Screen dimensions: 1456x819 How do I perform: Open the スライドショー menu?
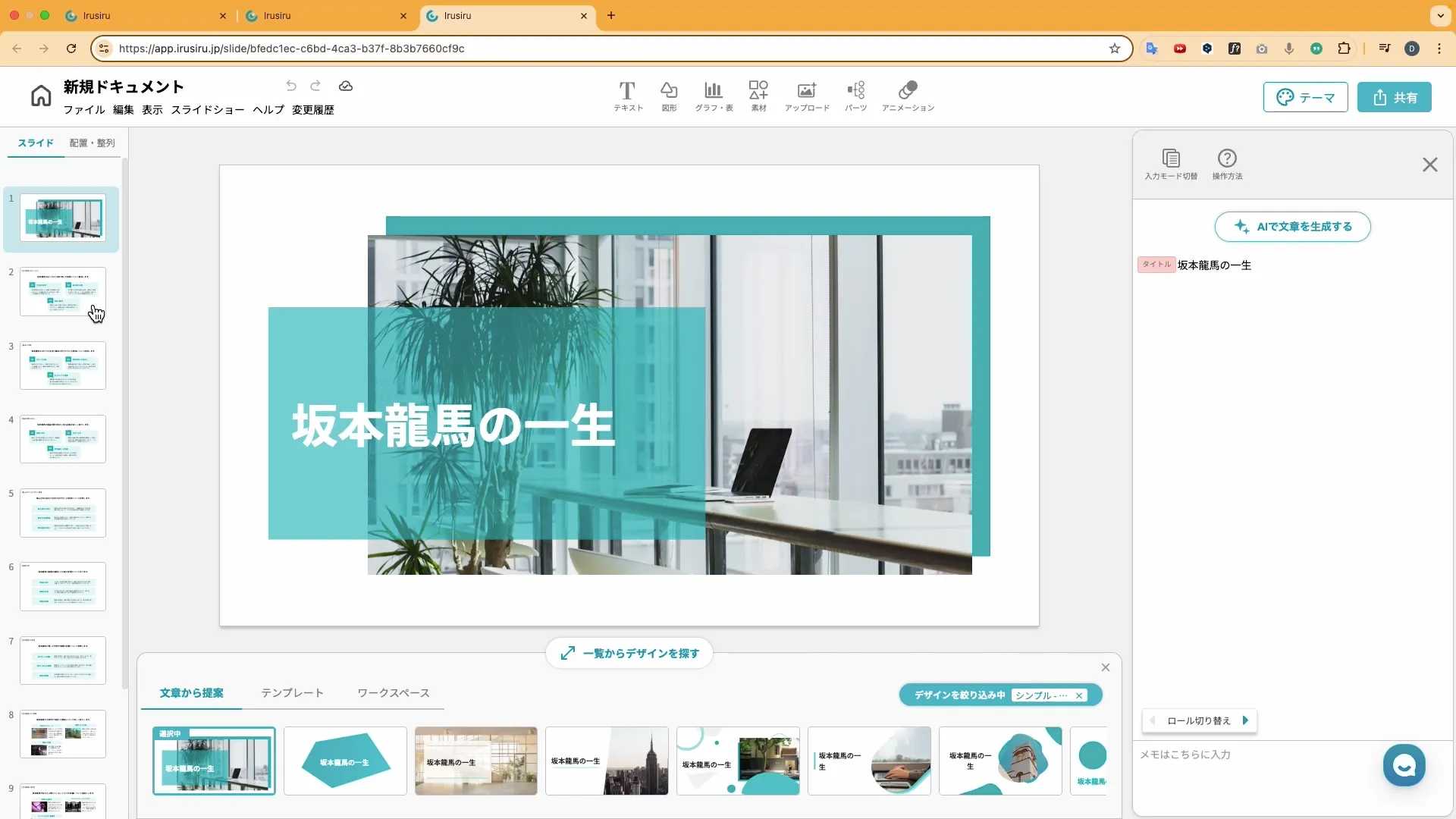(207, 110)
